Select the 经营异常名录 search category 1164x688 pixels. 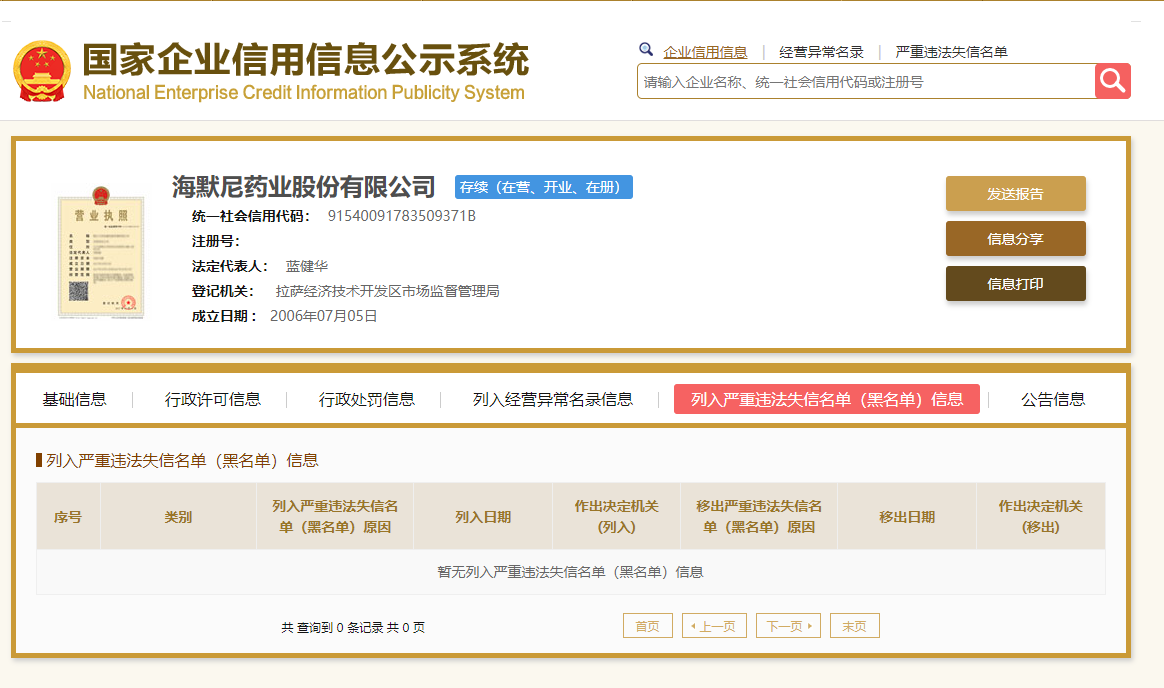(821, 52)
